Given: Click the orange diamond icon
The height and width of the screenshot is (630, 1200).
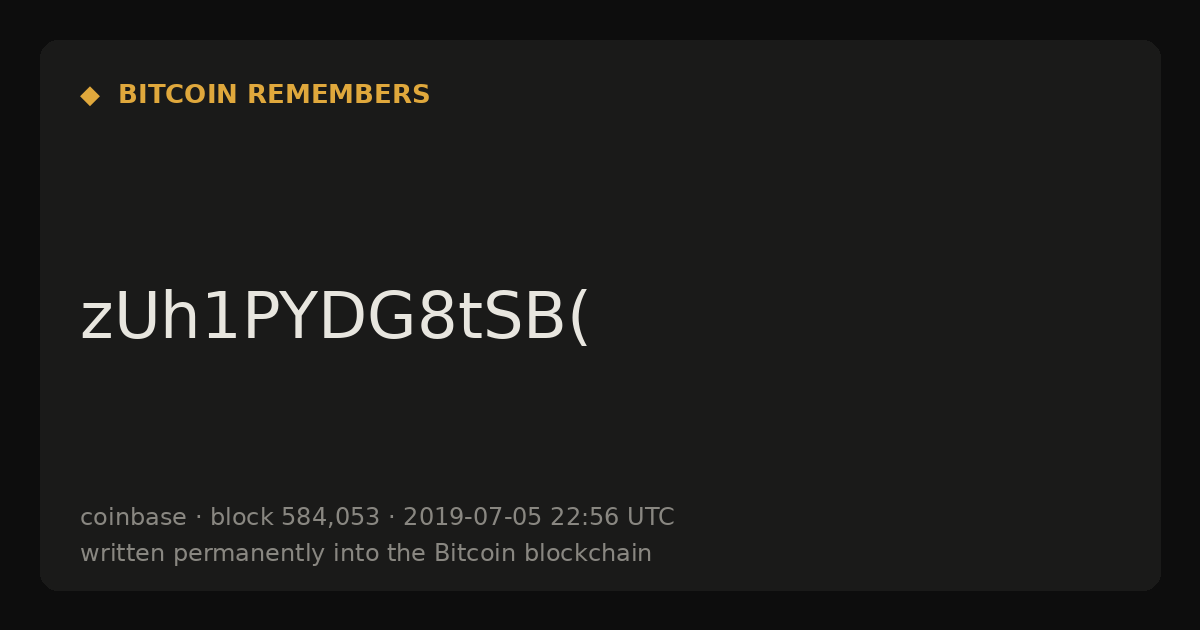Looking at the screenshot, I should pos(90,96).
